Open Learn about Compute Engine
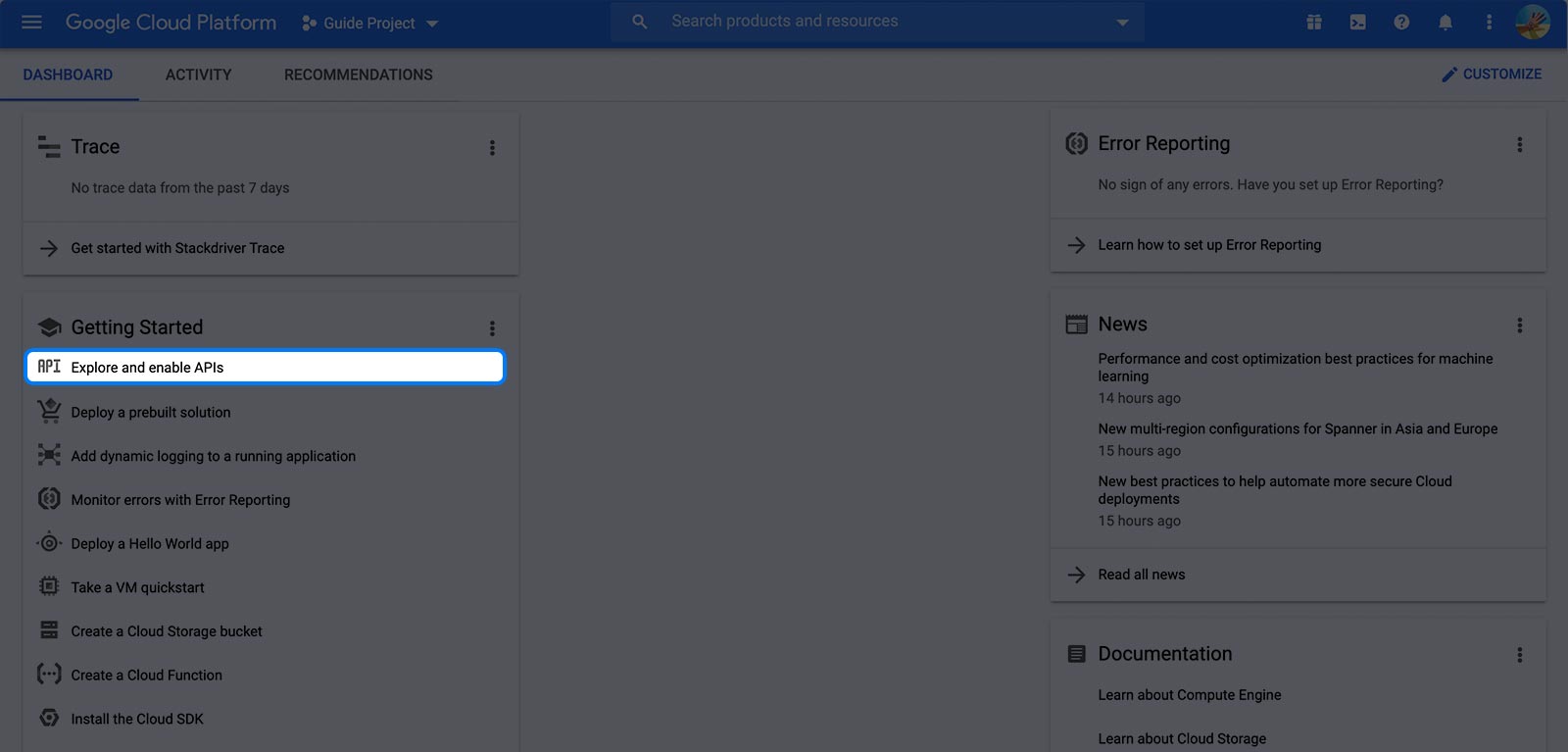This screenshot has height=752, width=1568. (1190, 695)
